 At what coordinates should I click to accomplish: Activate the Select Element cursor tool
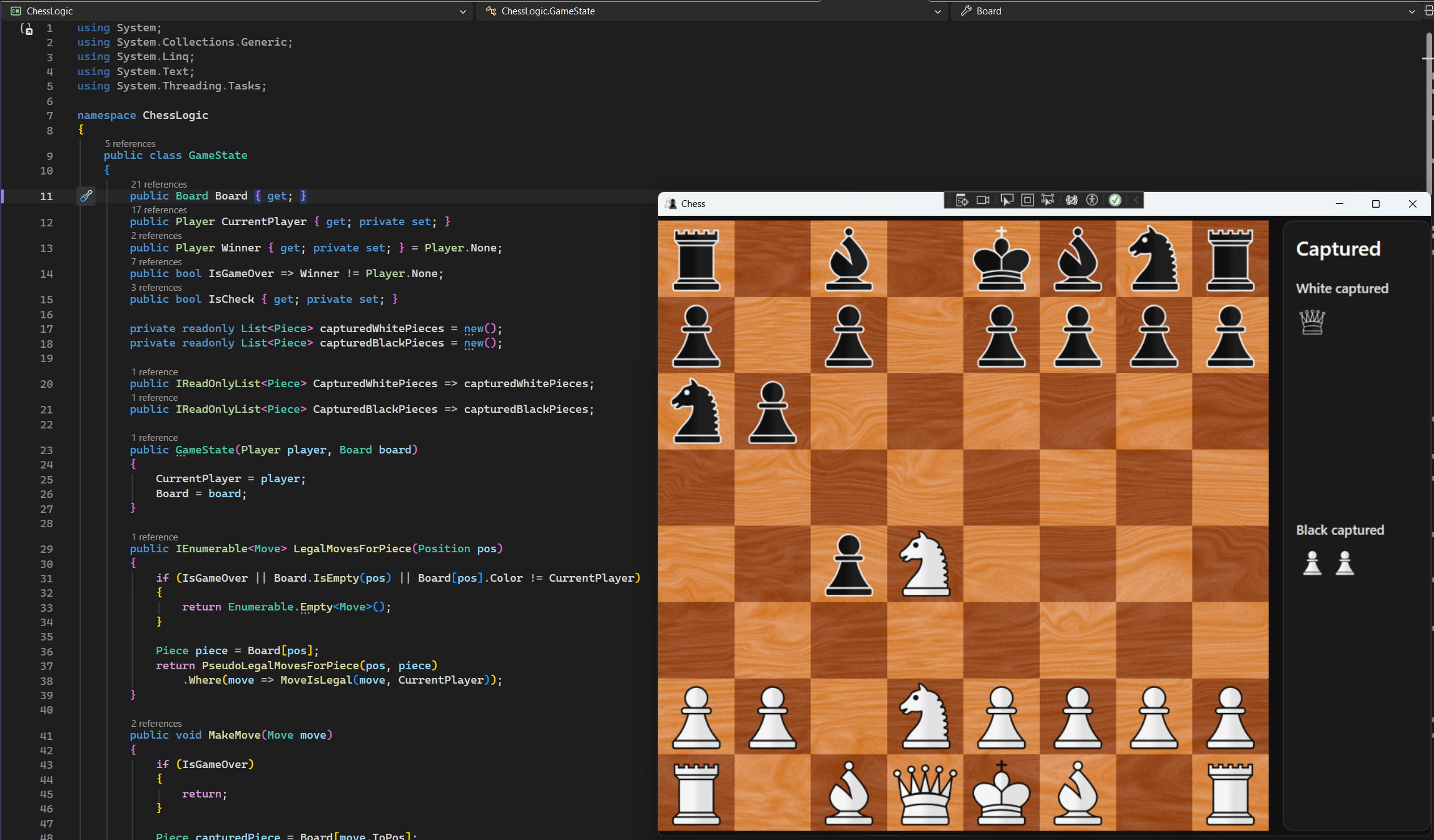point(1007,200)
